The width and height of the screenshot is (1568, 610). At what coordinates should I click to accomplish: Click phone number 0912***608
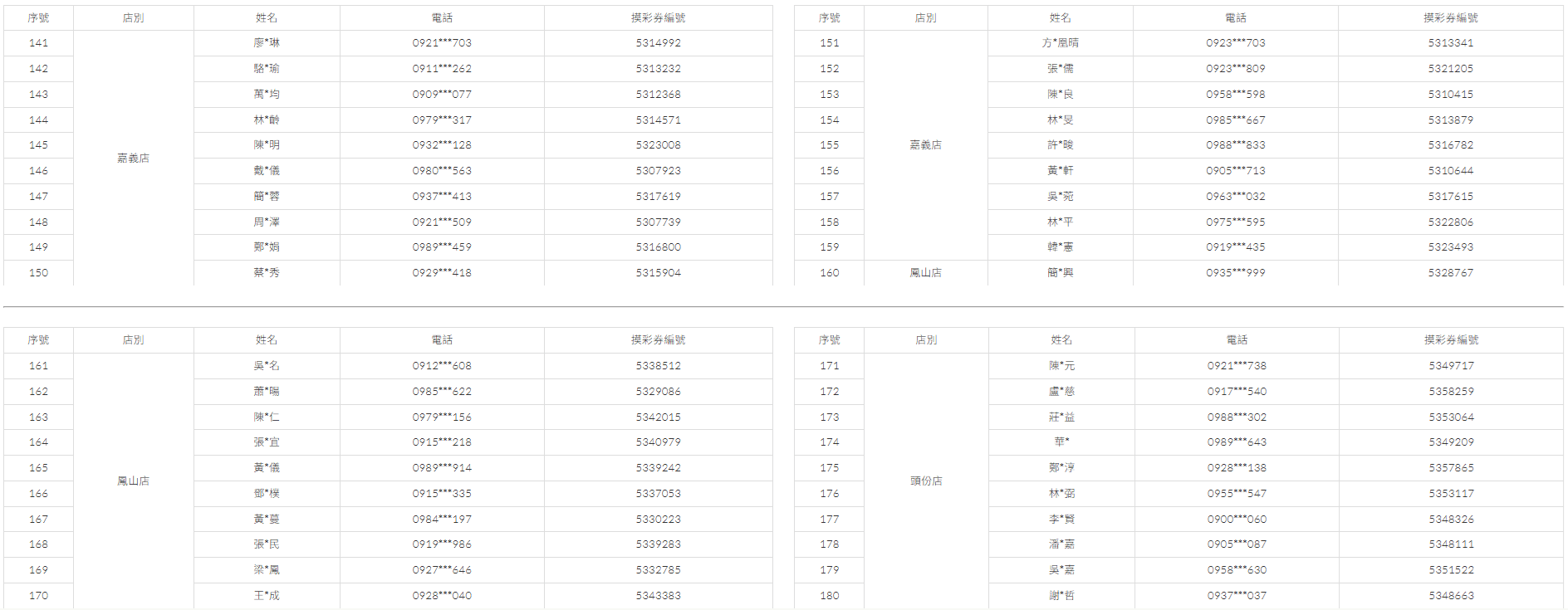442,366
